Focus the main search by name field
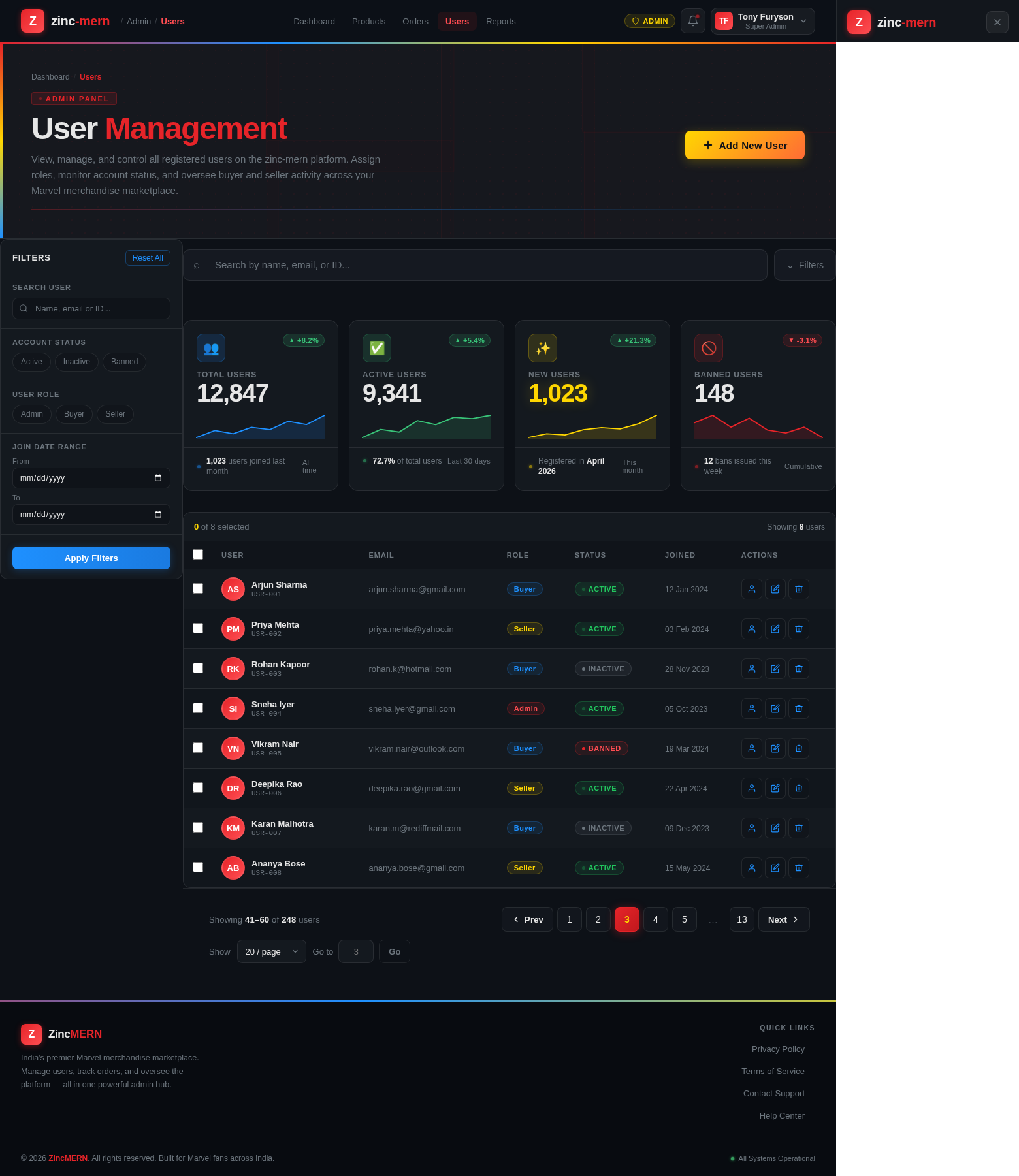 click(x=475, y=265)
